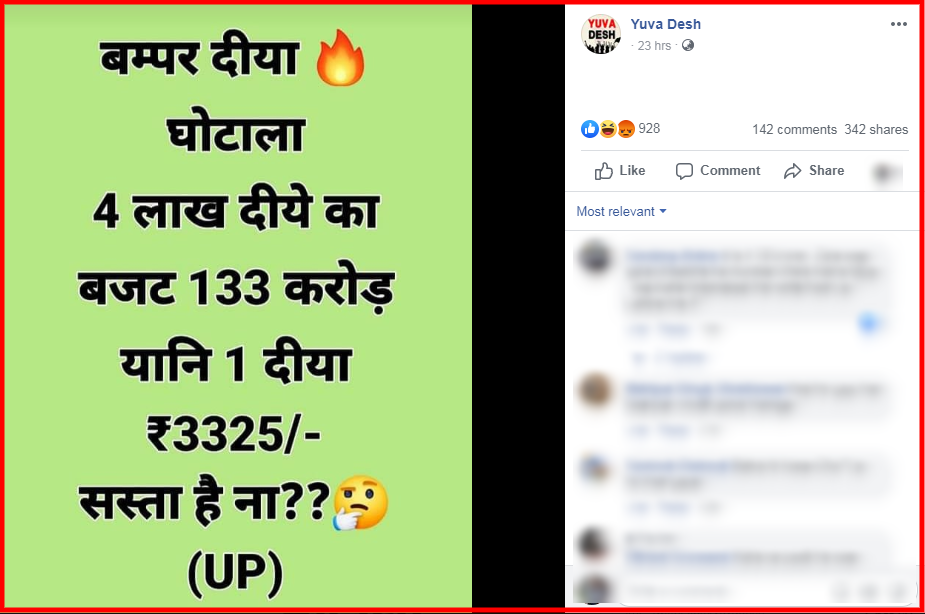Open the 23 hrs timestamp link

[654, 45]
